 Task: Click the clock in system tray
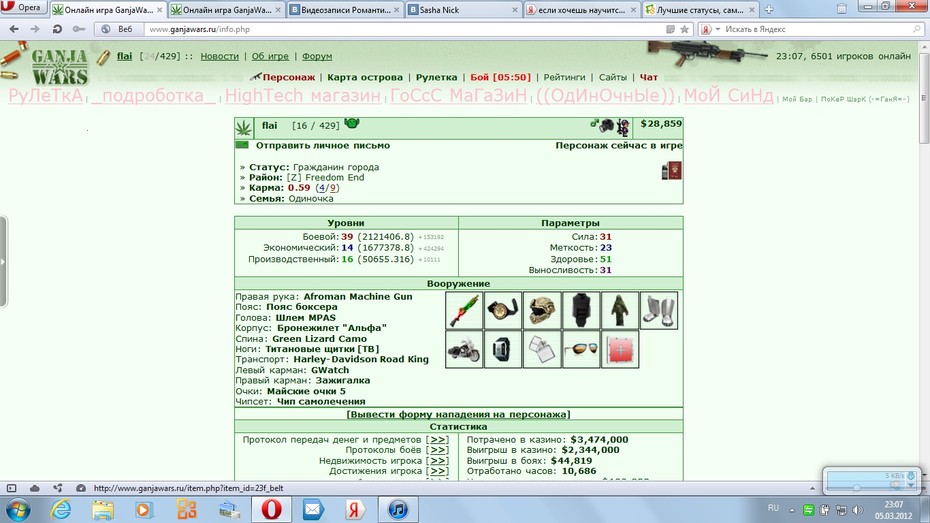click(x=893, y=510)
